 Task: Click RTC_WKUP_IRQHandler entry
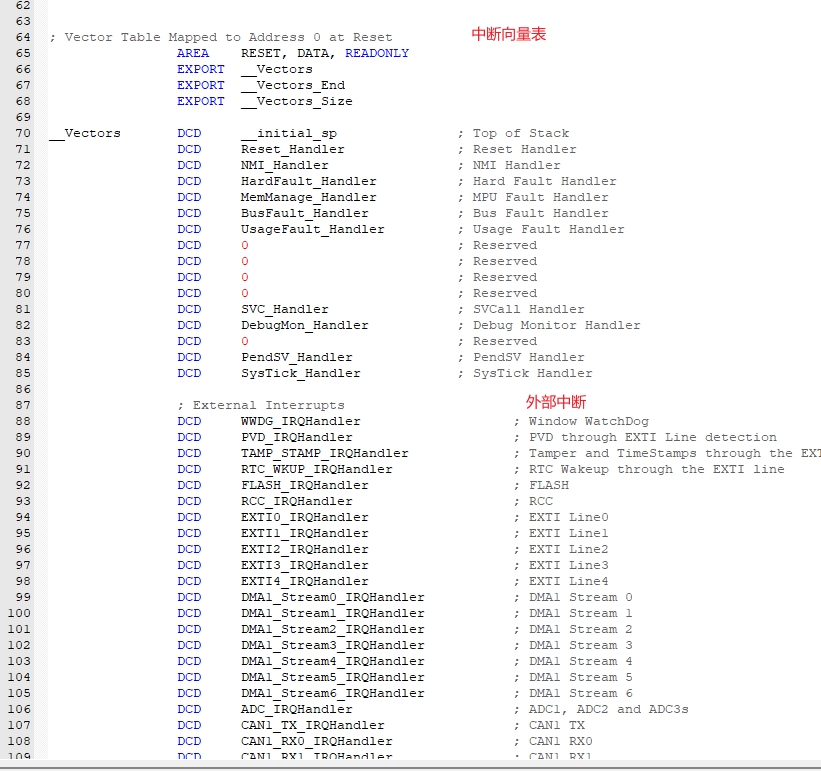click(317, 470)
